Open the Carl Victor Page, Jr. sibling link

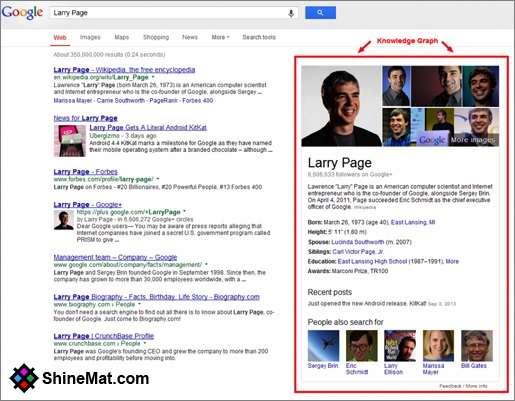pos(358,252)
